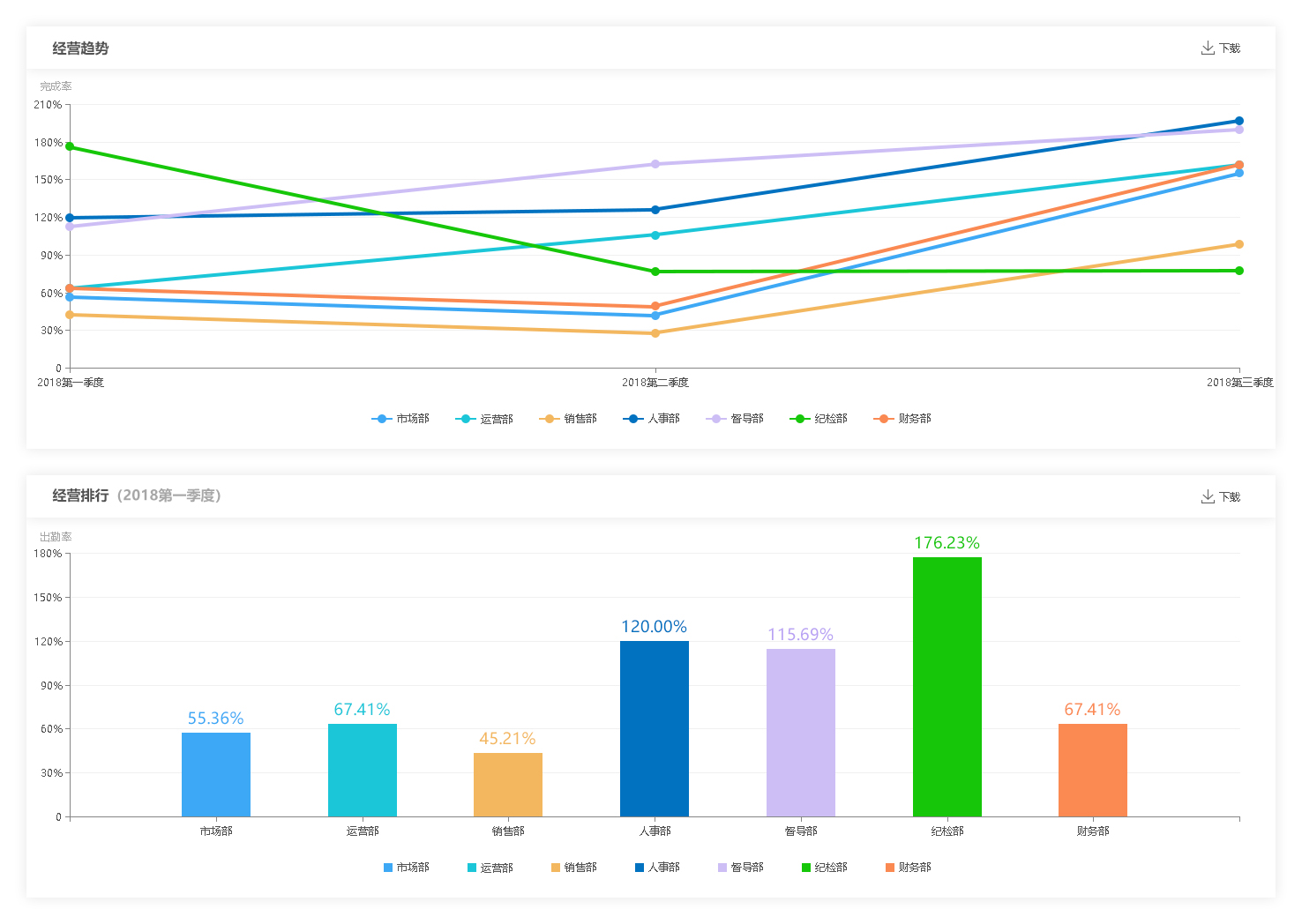Click the 市场部 bar showing 55.36%

click(216, 775)
